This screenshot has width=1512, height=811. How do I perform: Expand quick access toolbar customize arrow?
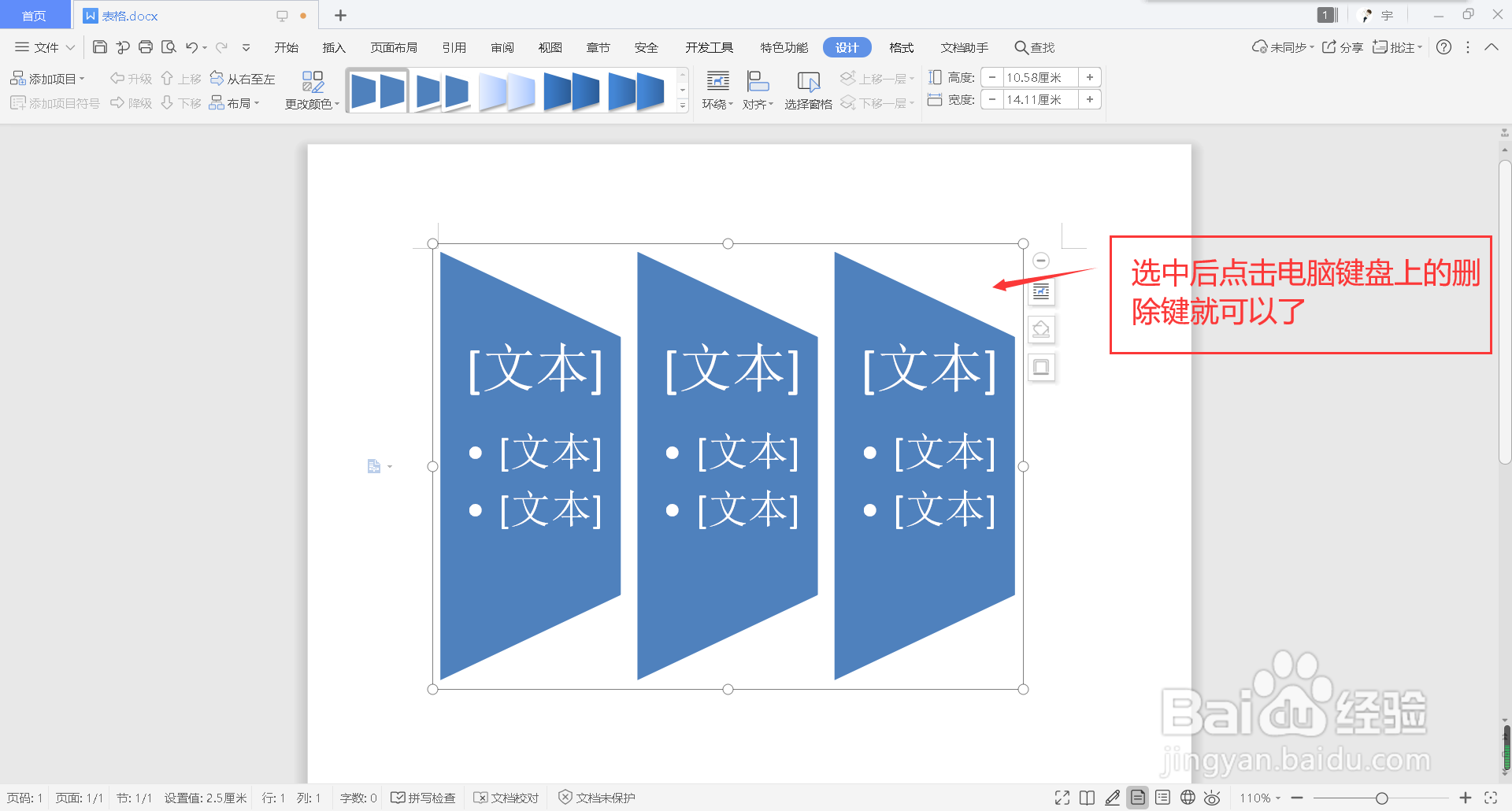(x=246, y=47)
